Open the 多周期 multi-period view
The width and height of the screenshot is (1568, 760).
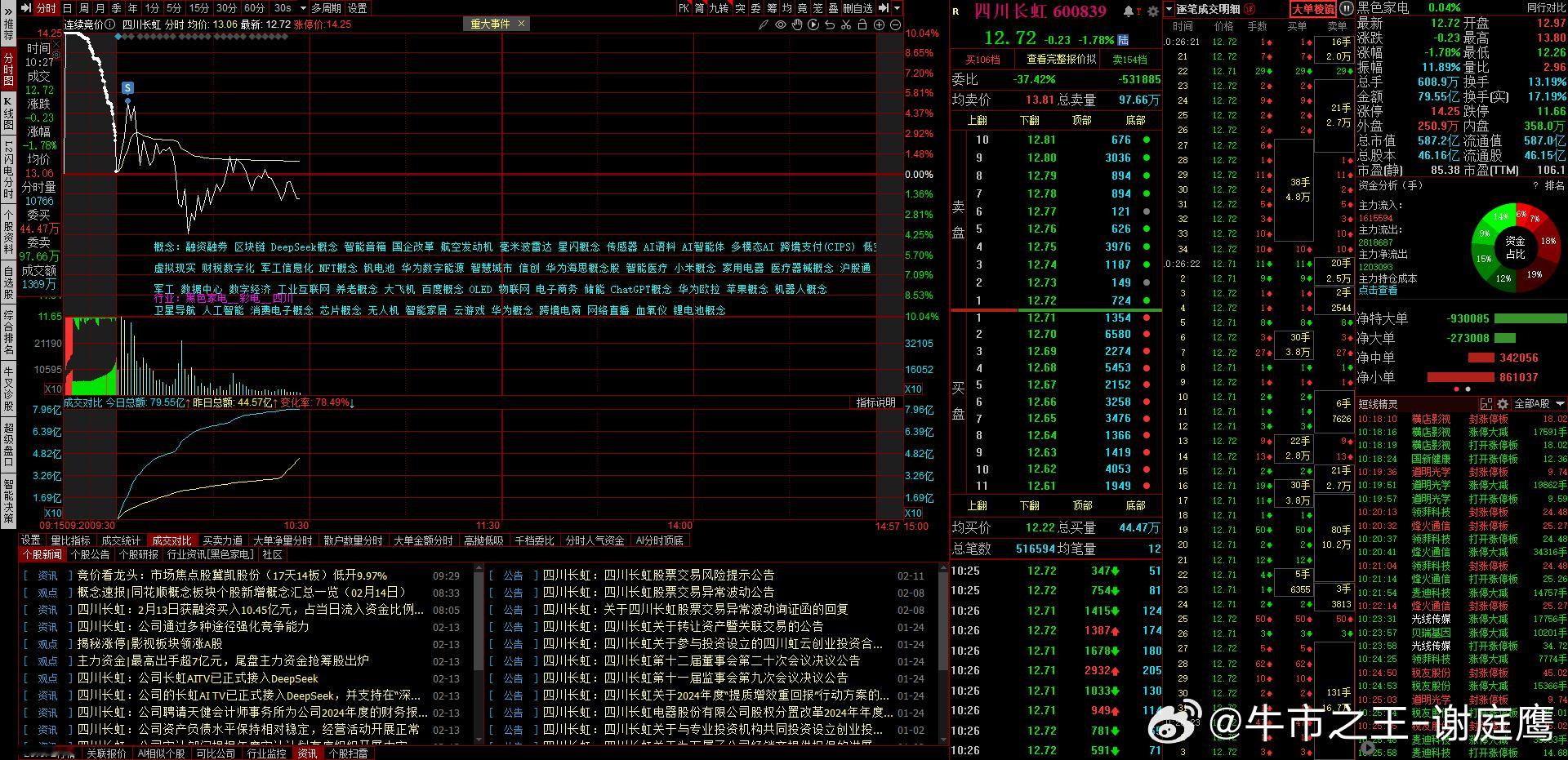click(327, 8)
